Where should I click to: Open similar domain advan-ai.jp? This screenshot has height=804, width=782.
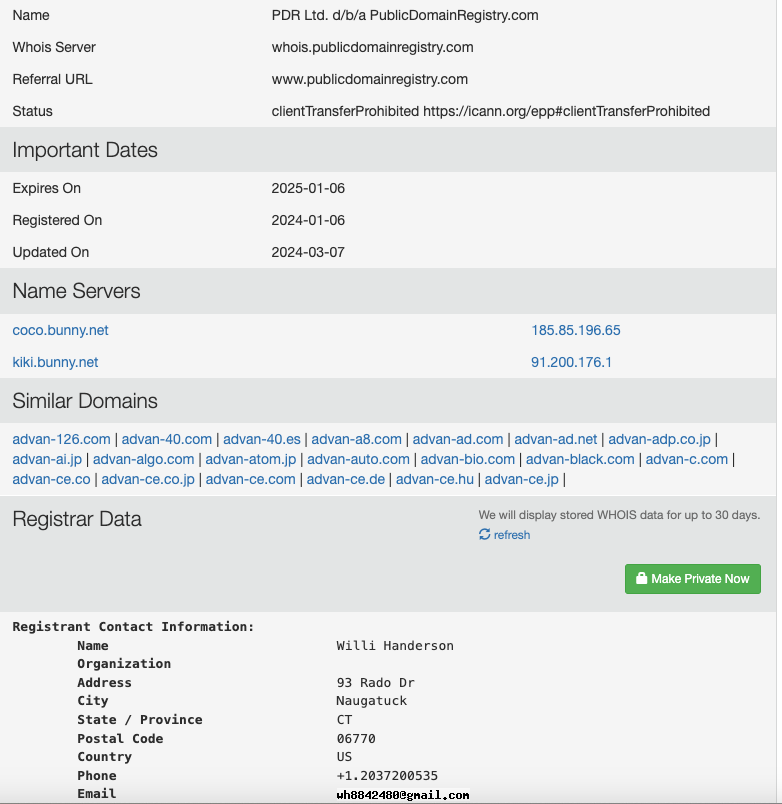pyautogui.click(x=47, y=459)
